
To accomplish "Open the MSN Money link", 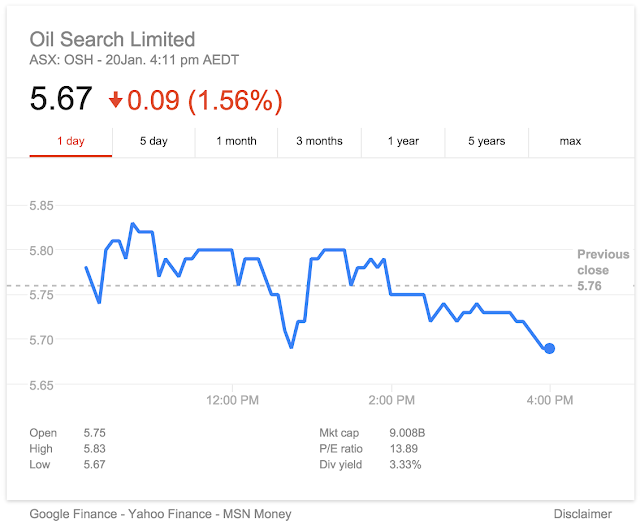I will tap(257, 514).
